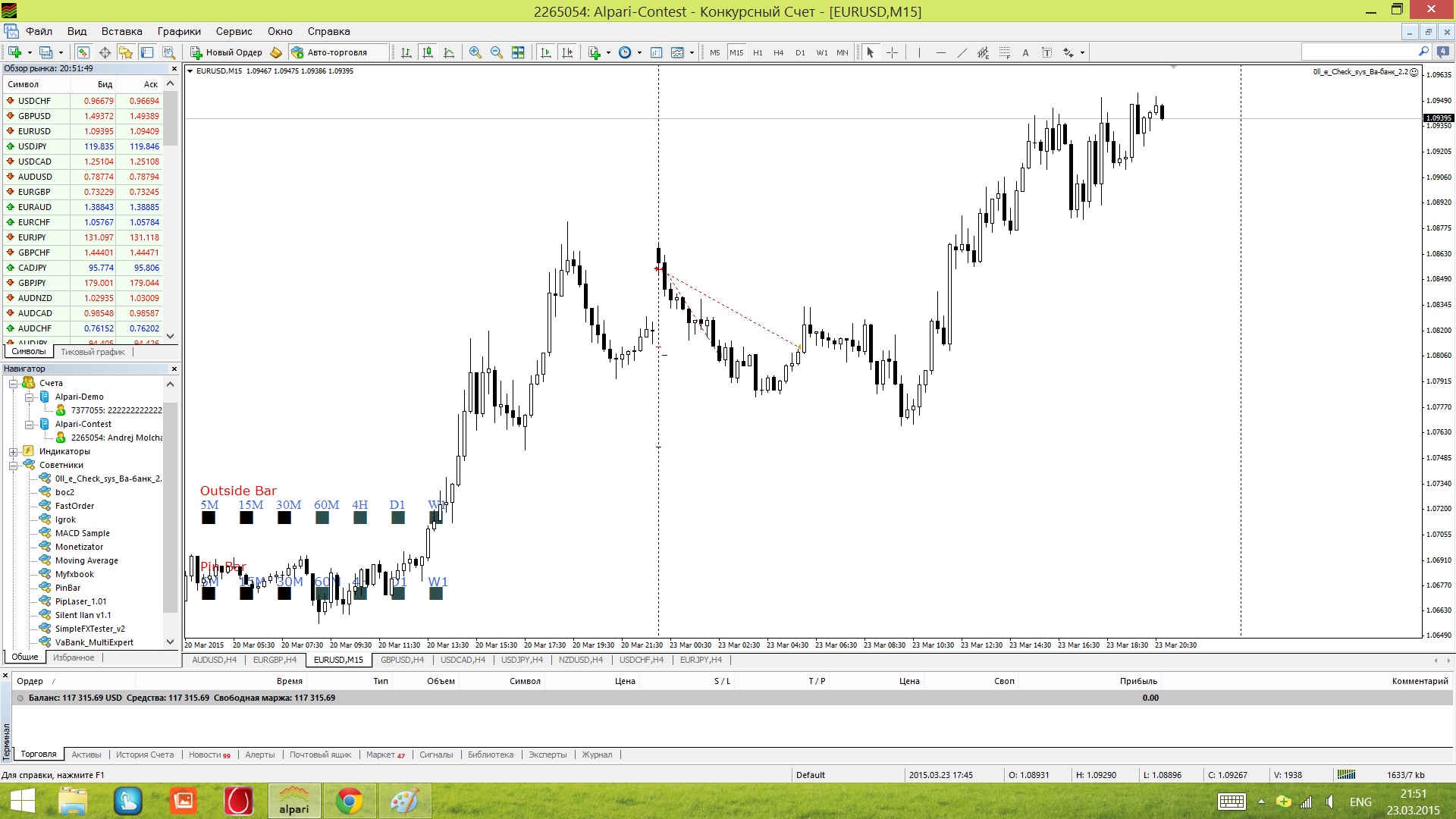This screenshot has height=819, width=1456.
Task: Switch timeframe to W1
Action: click(x=822, y=52)
